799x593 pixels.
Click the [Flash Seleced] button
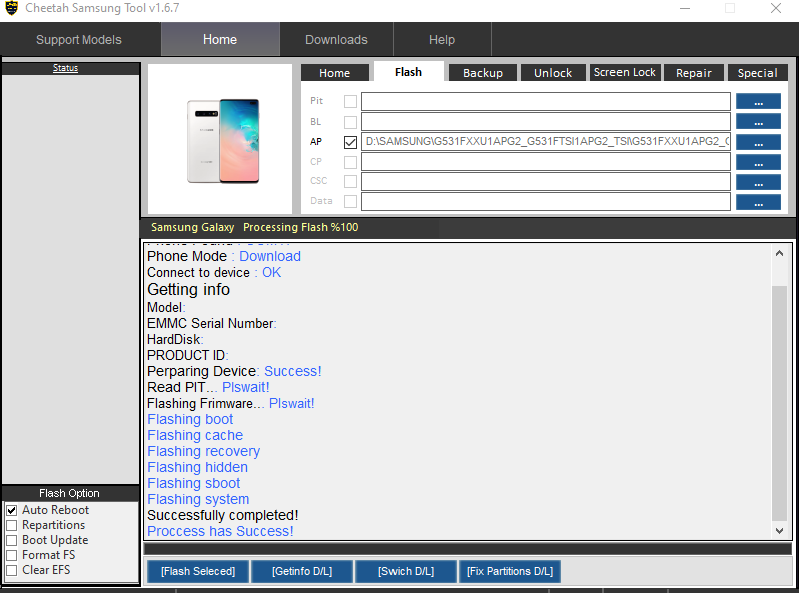[x=198, y=571]
